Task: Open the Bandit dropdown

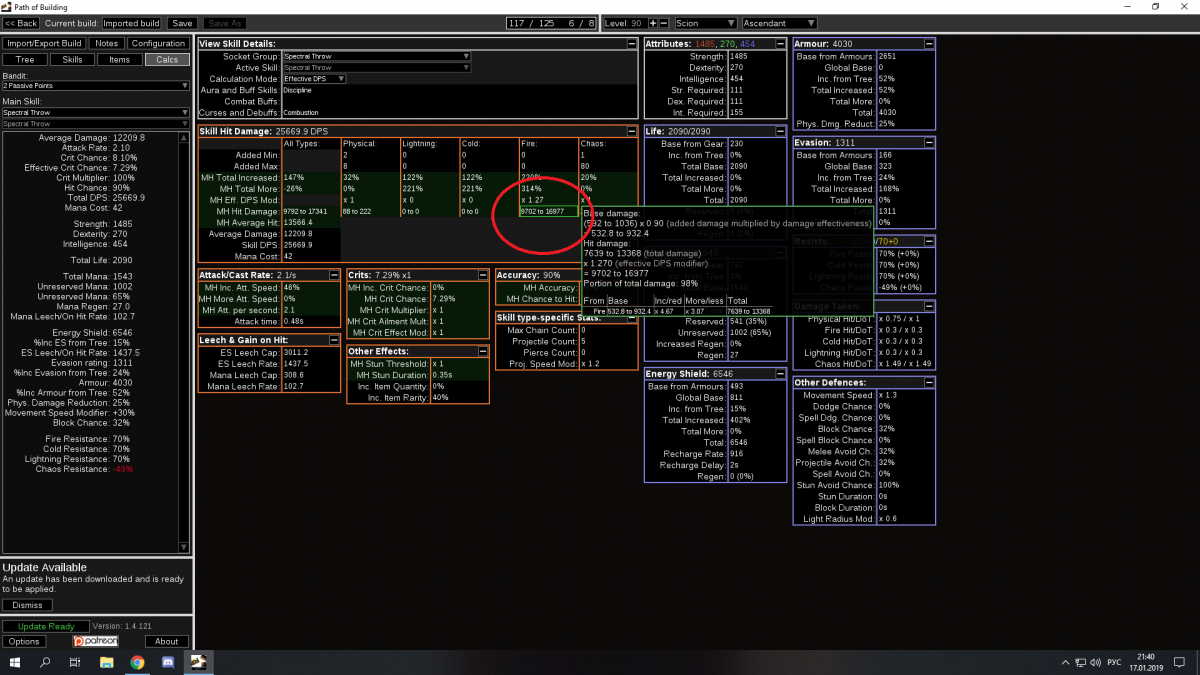Action: (95, 86)
